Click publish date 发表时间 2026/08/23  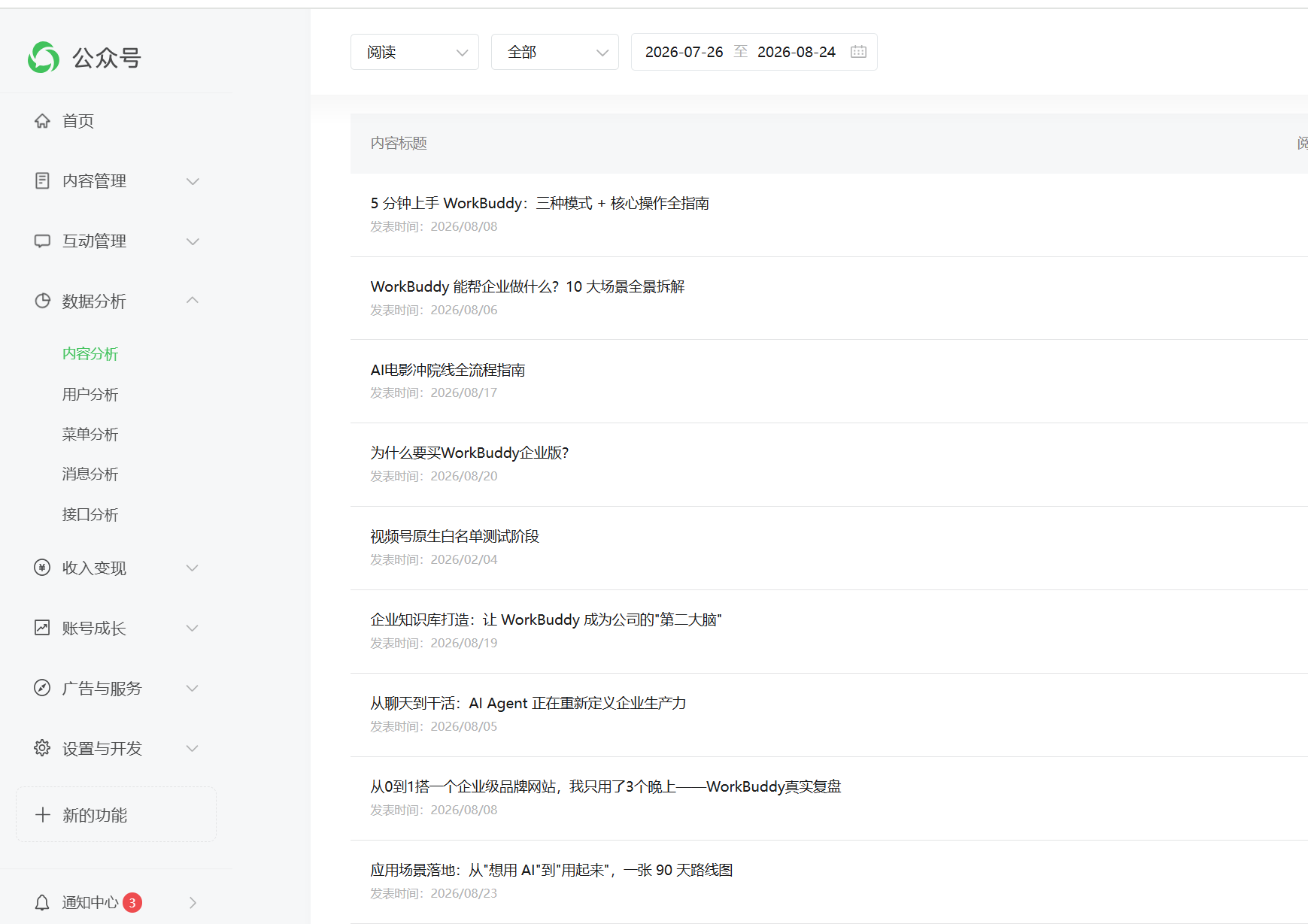pos(434,893)
